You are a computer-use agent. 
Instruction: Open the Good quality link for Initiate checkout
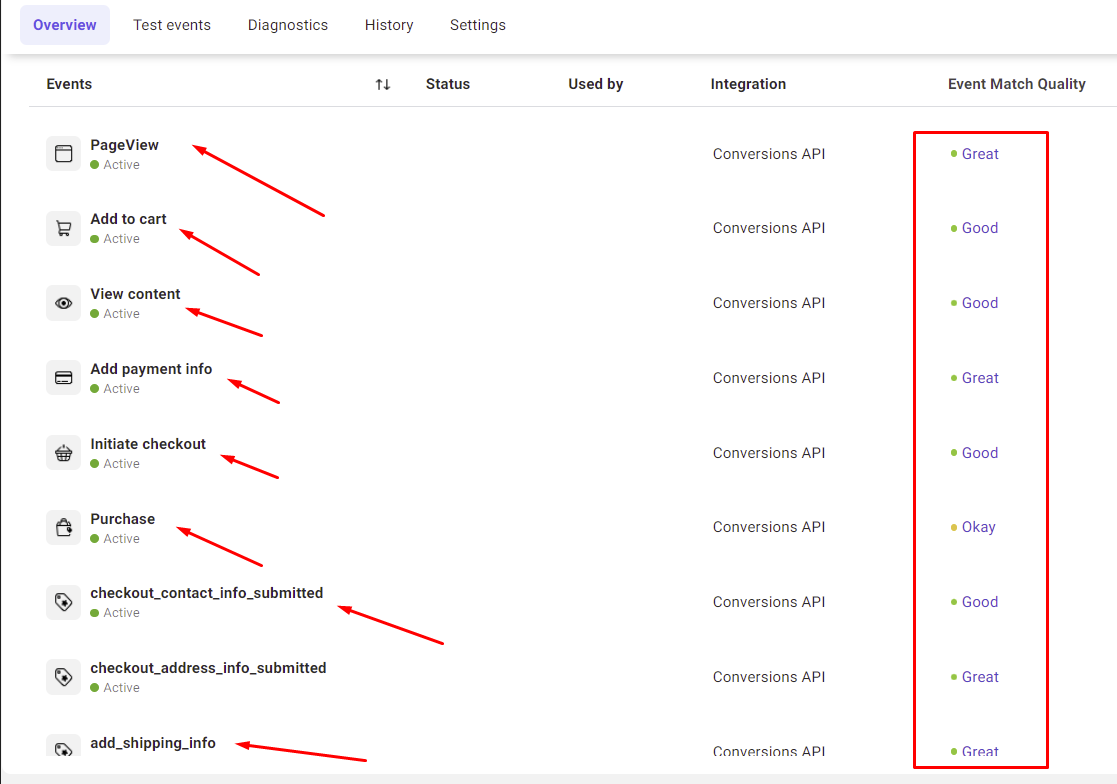tap(980, 453)
